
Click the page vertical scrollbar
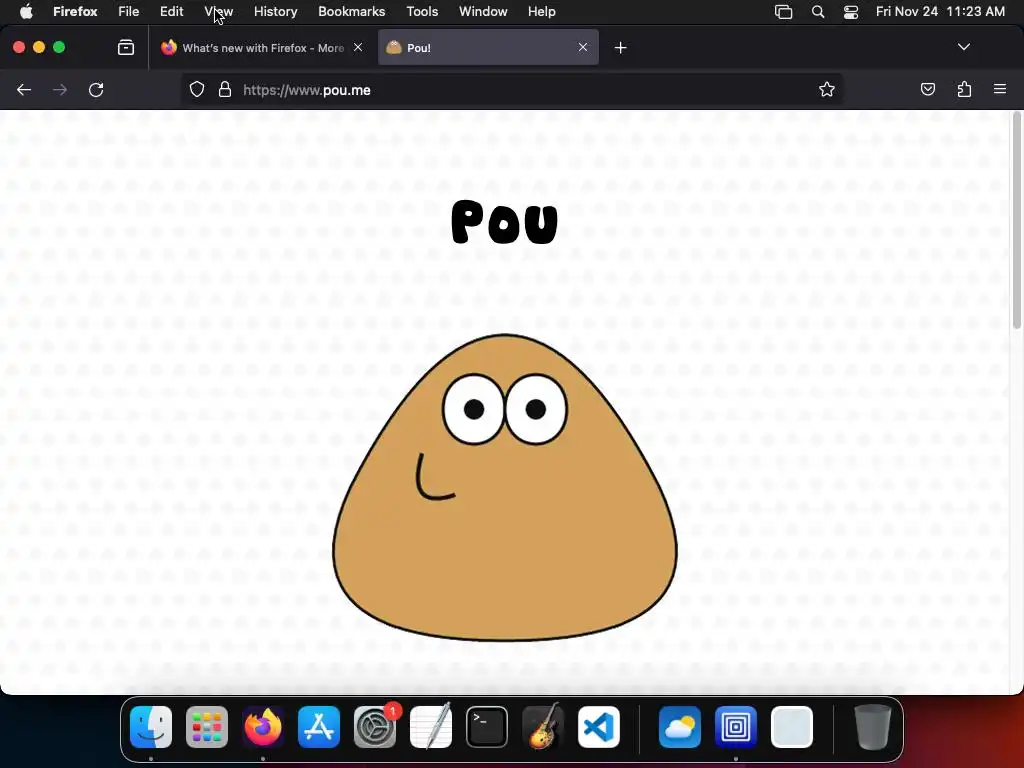click(x=1017, y=221)
